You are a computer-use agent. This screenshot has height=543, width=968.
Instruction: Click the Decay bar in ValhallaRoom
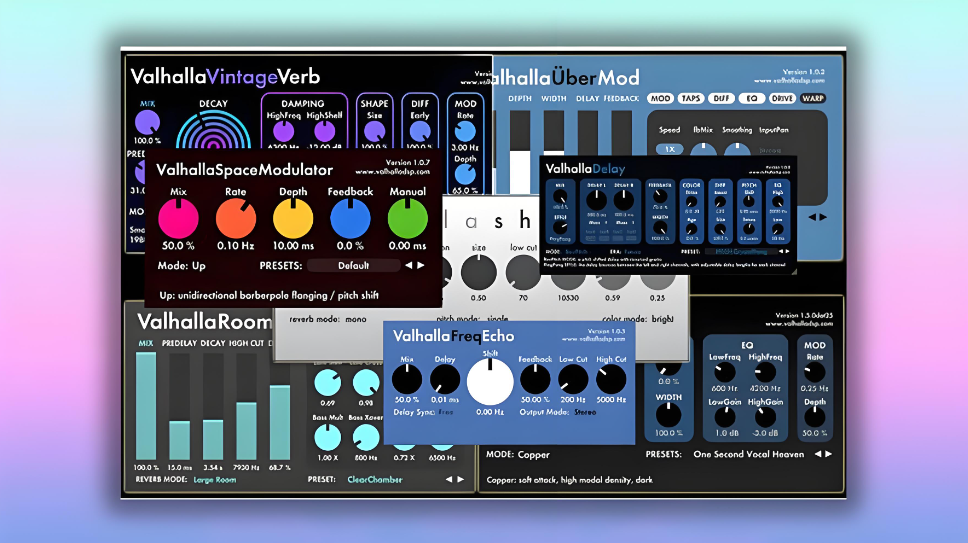click(213, 406)
